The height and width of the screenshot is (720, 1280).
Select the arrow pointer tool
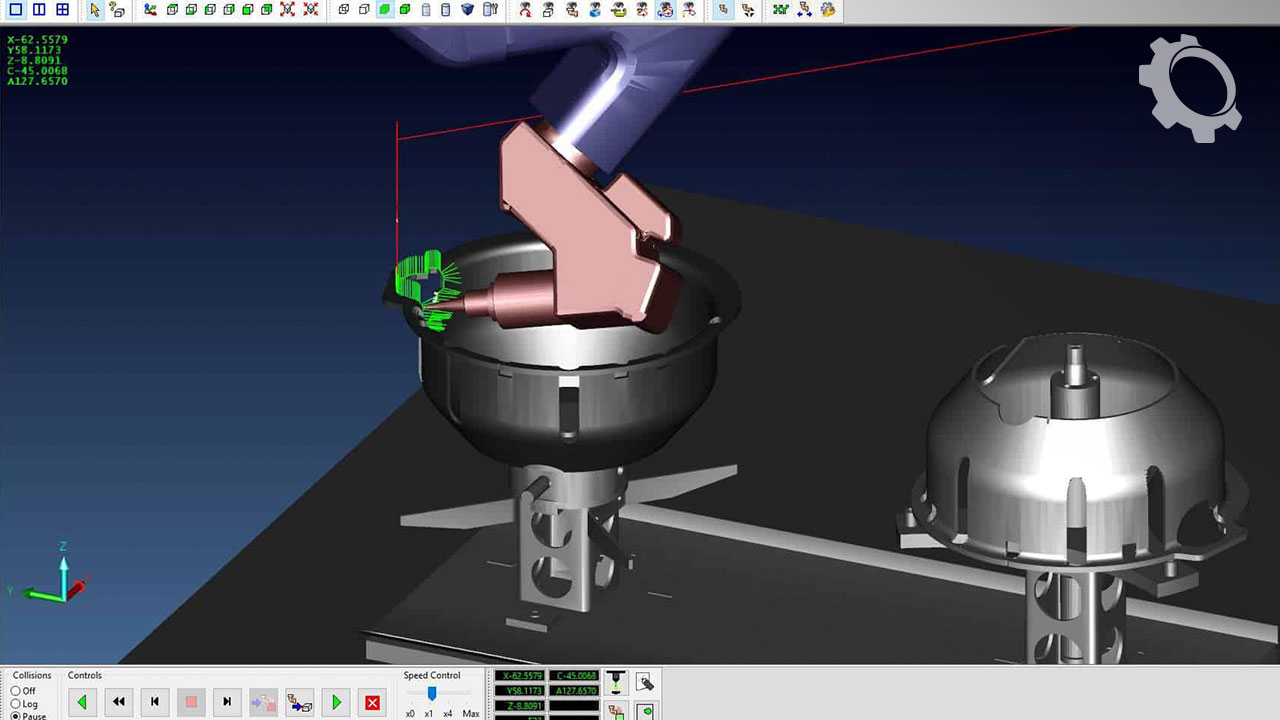pos(95,10)
